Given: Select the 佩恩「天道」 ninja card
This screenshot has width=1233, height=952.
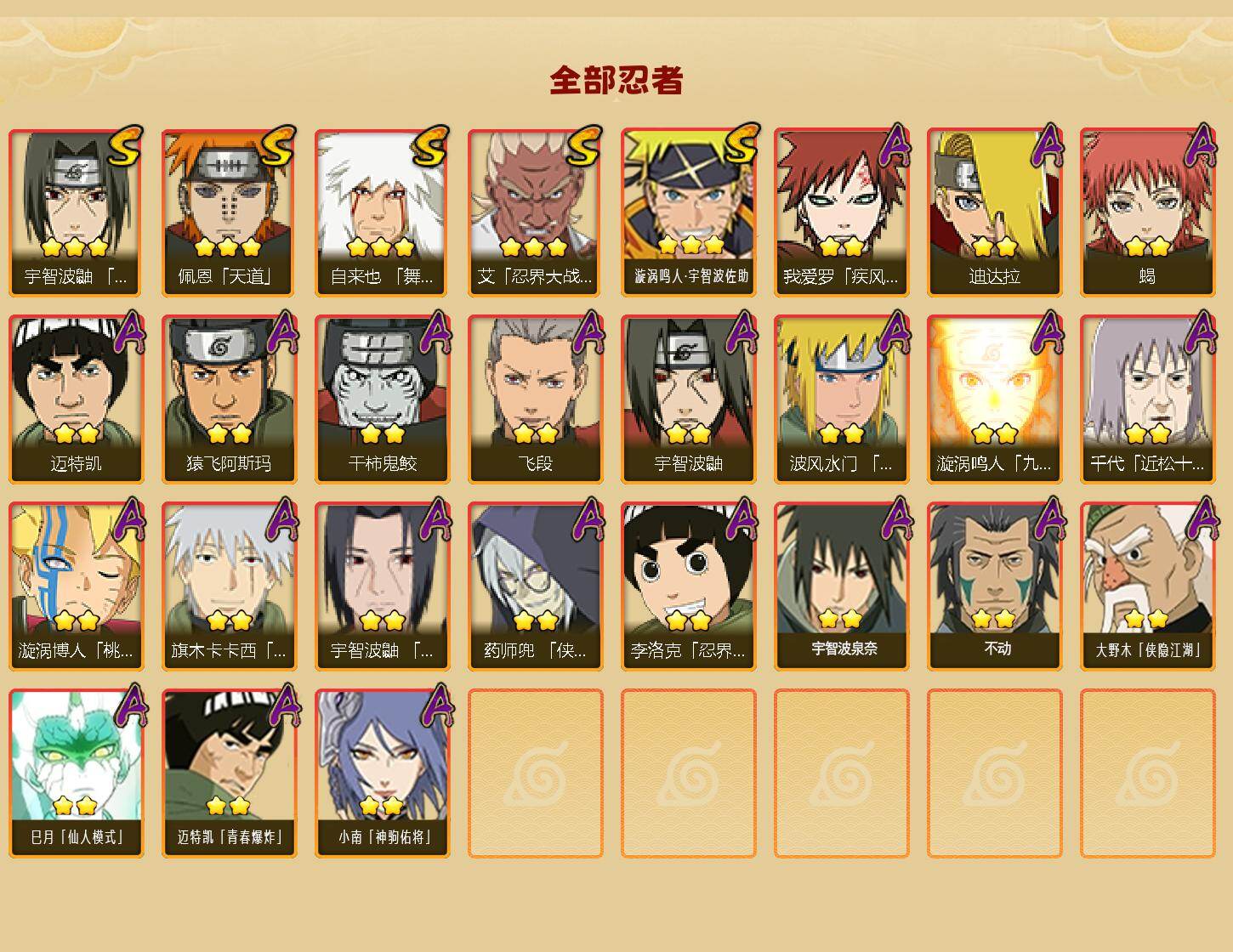Looking at the screenshot, I should [229, 212].
